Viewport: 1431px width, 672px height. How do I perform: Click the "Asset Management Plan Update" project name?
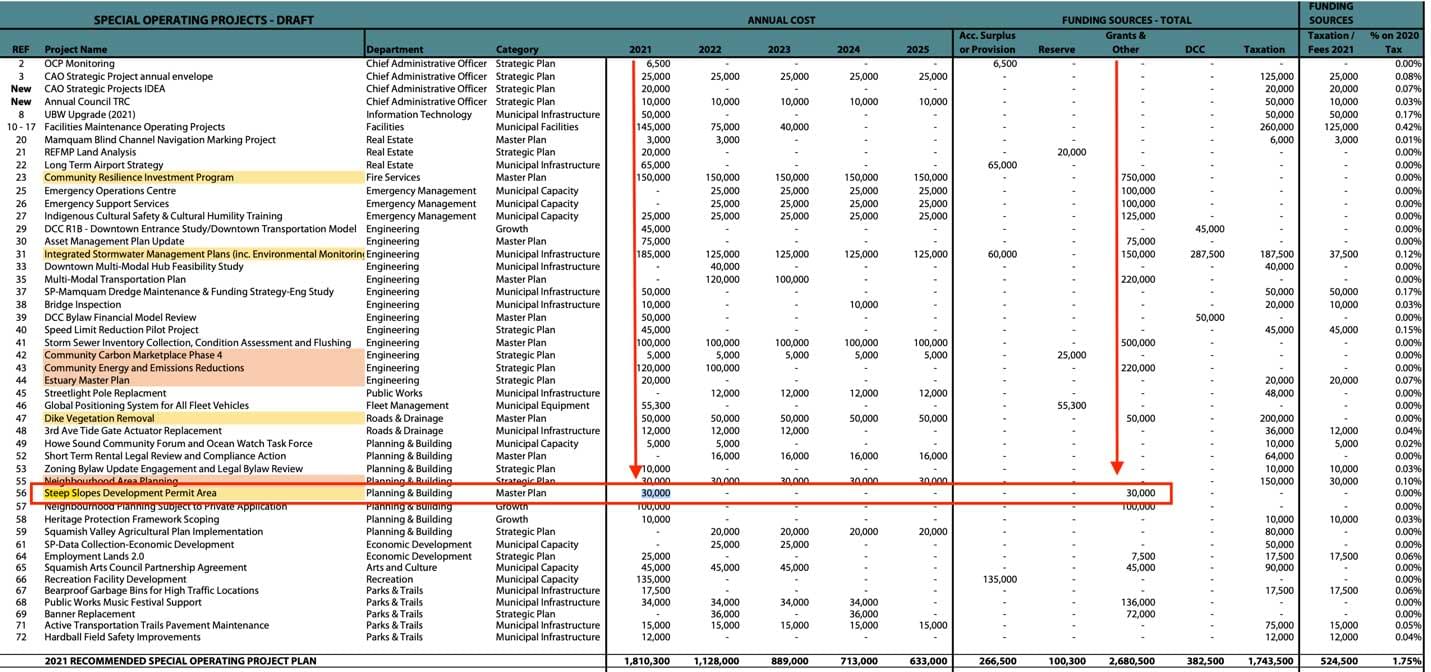pos(114,241)
